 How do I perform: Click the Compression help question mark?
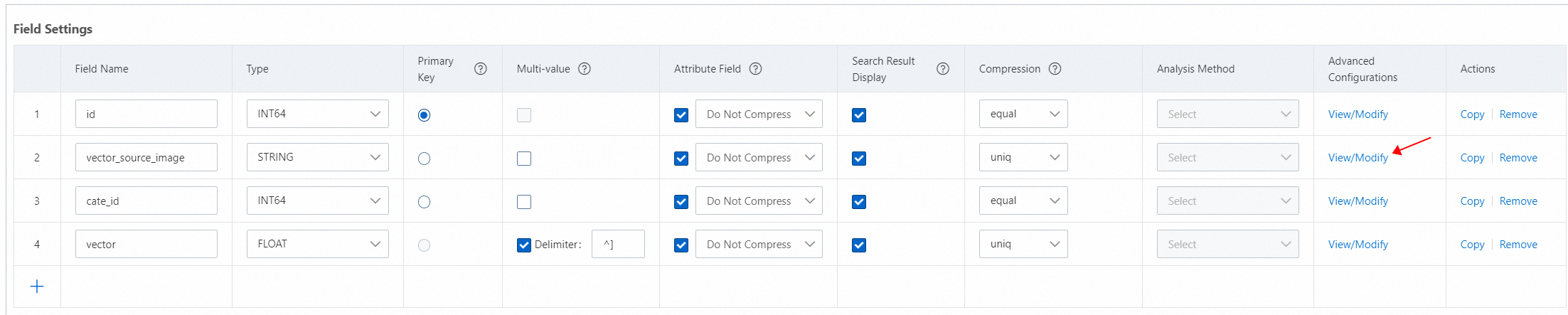(1055, 69)
